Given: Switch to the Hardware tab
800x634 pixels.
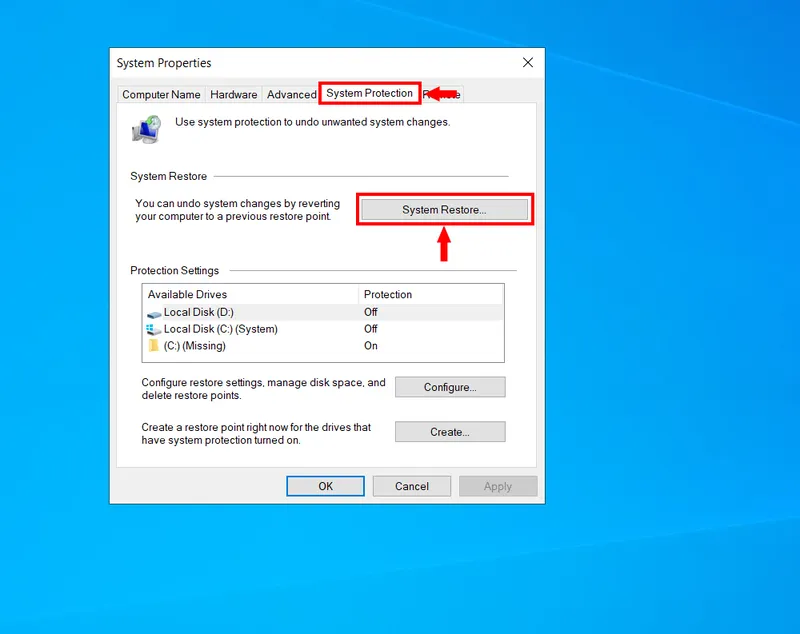Looking at the screenshot, I should 233,94.
